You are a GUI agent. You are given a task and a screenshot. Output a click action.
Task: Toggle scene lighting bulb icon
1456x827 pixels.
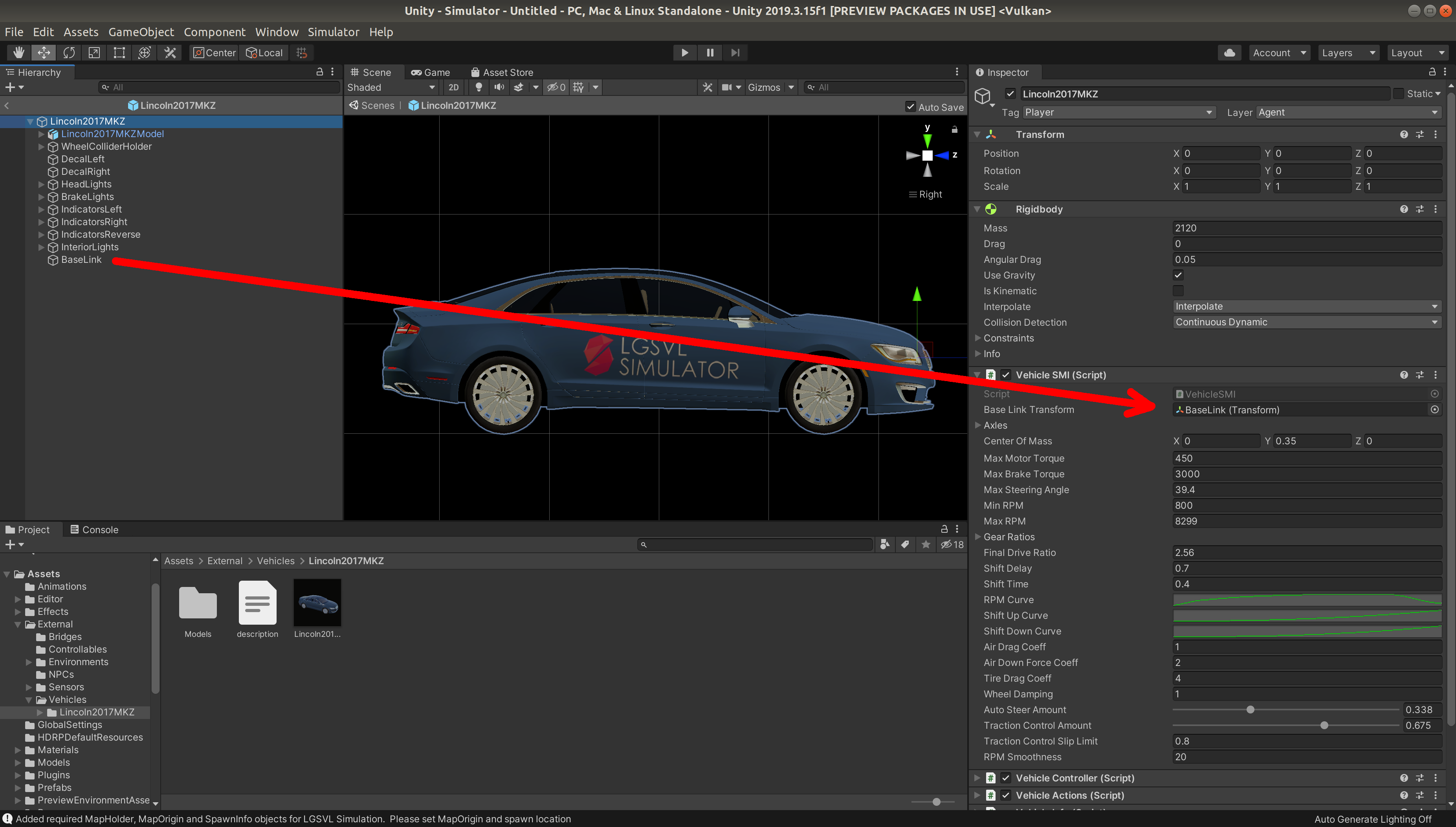(479, 88)
